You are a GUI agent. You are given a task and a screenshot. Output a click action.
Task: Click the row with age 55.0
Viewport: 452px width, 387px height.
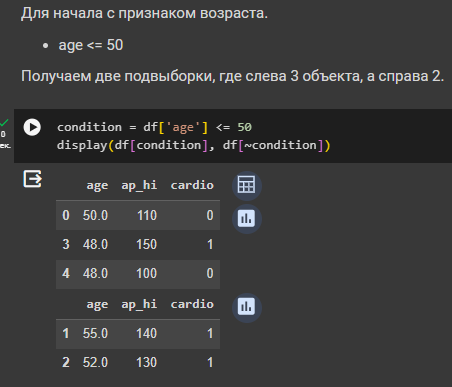point(138,333)
